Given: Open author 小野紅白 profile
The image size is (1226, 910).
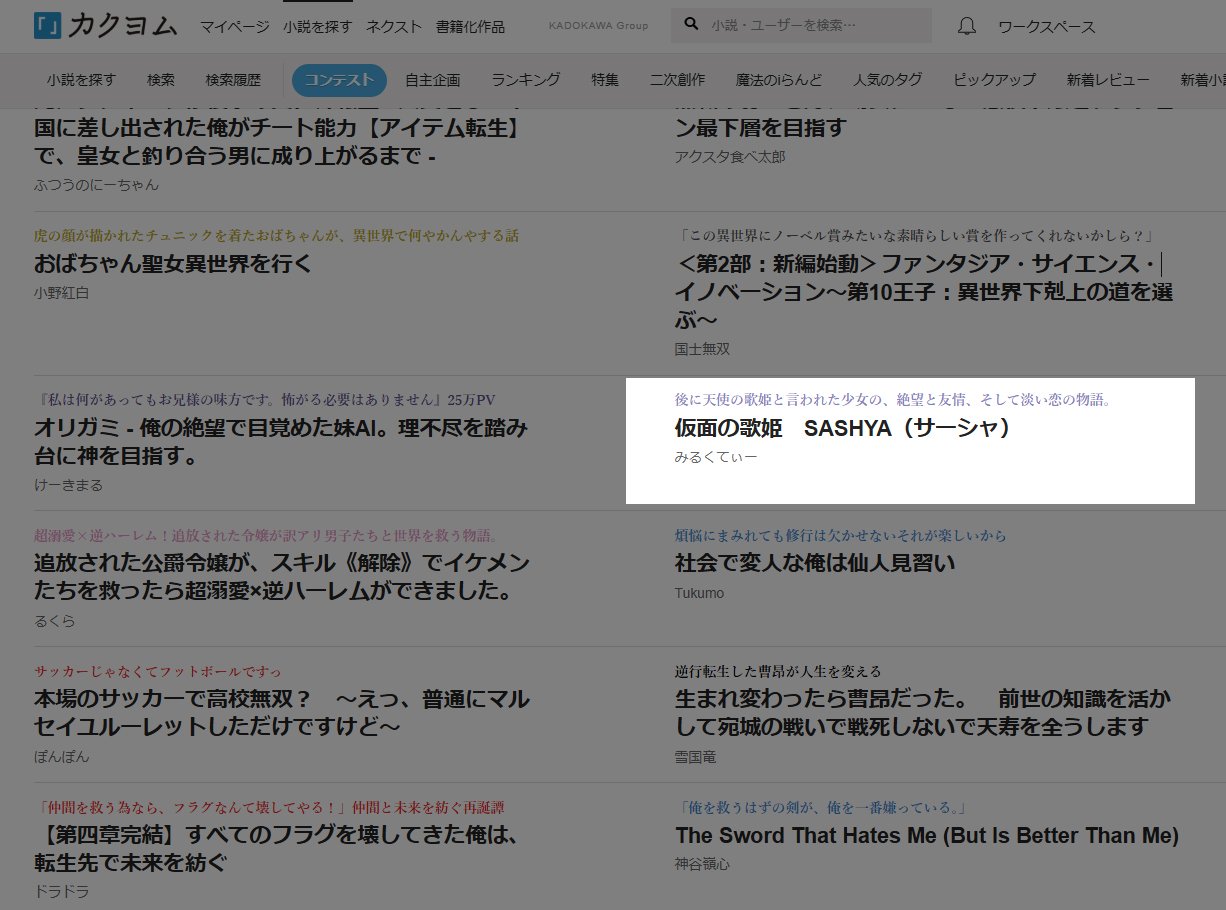Looking at the screenshot, I should pyautogui.click(x=61, y=293).
